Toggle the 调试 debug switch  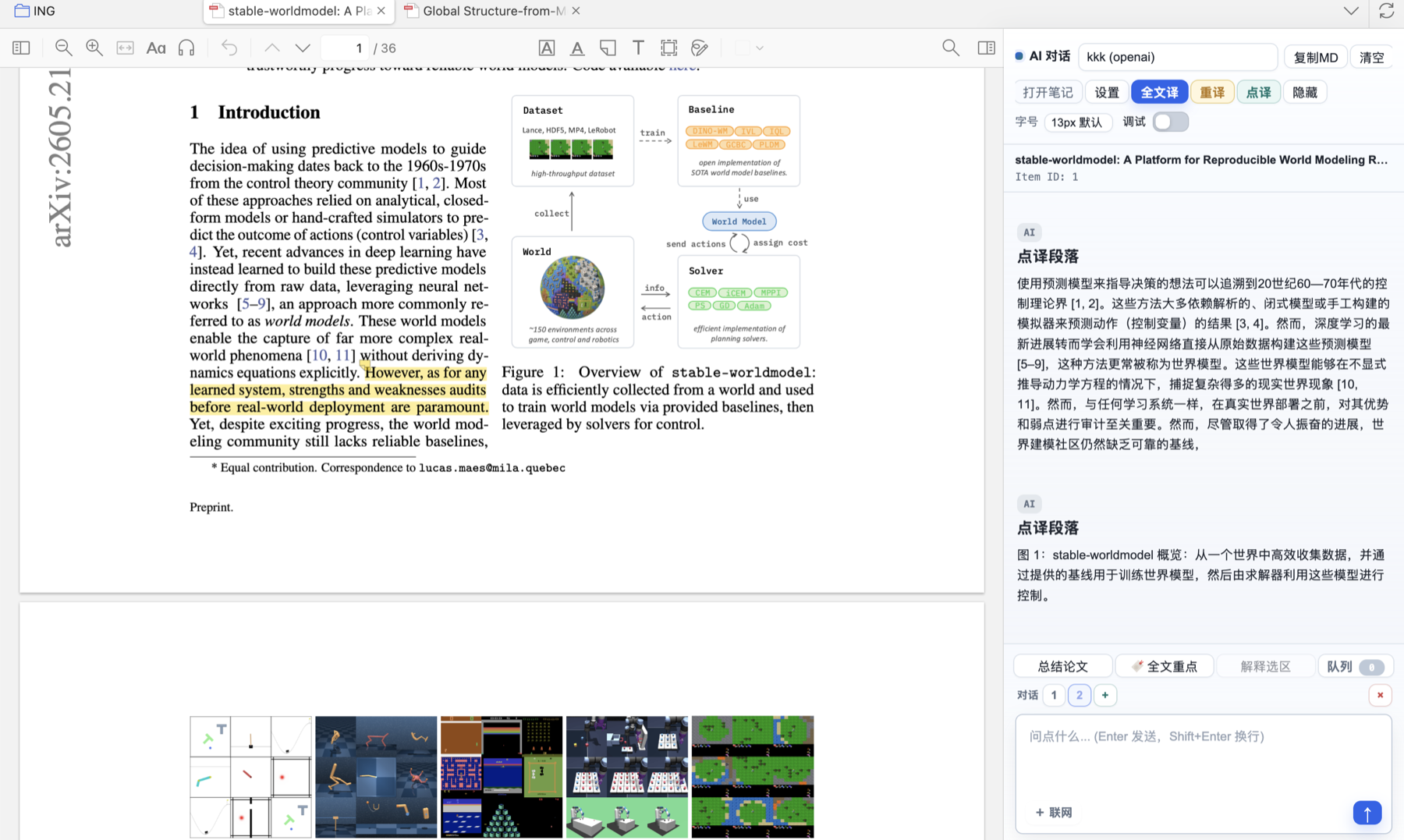(1170, 122)
